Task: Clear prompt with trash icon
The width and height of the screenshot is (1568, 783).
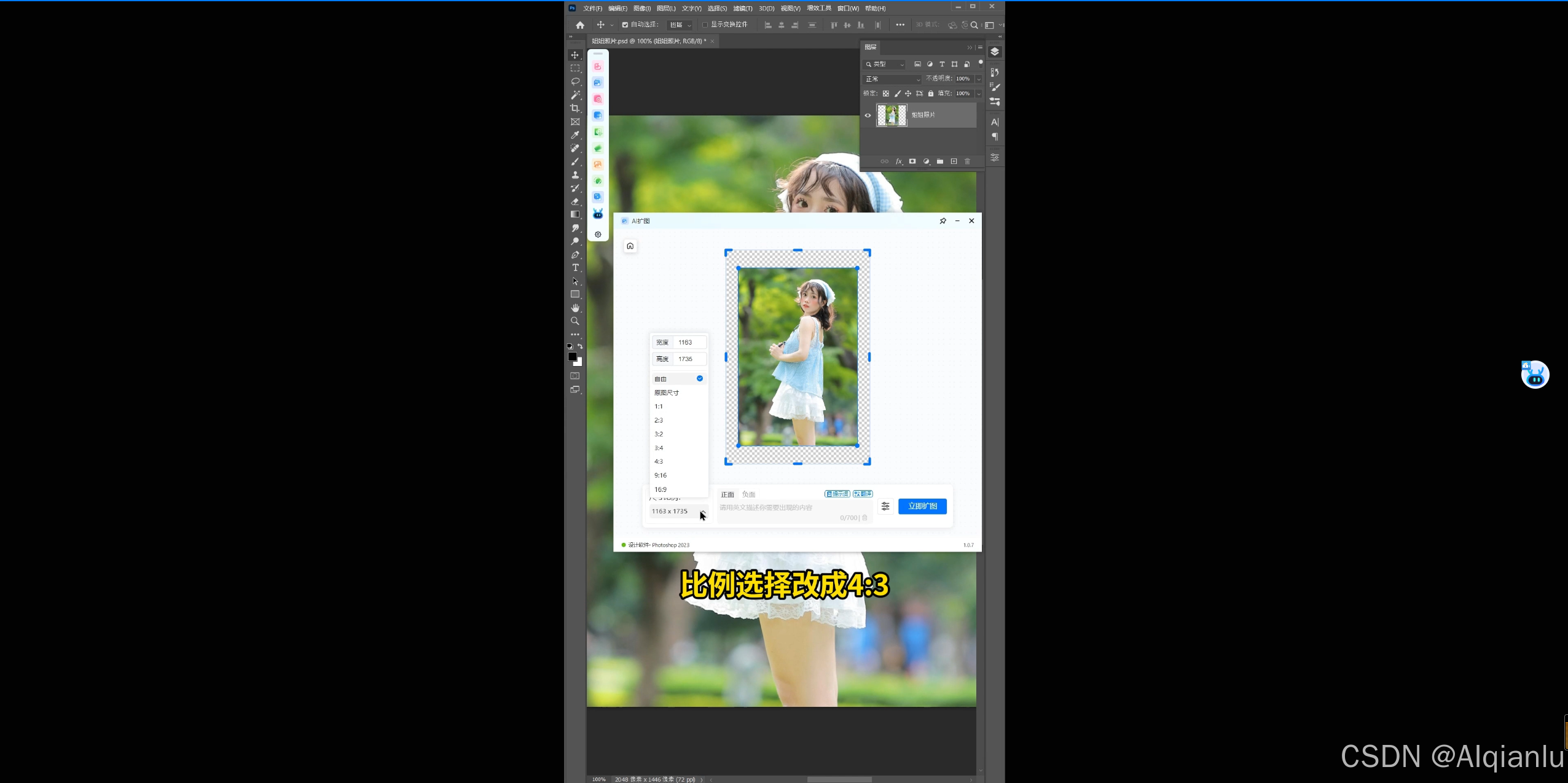Action: (x=864, y=518)
